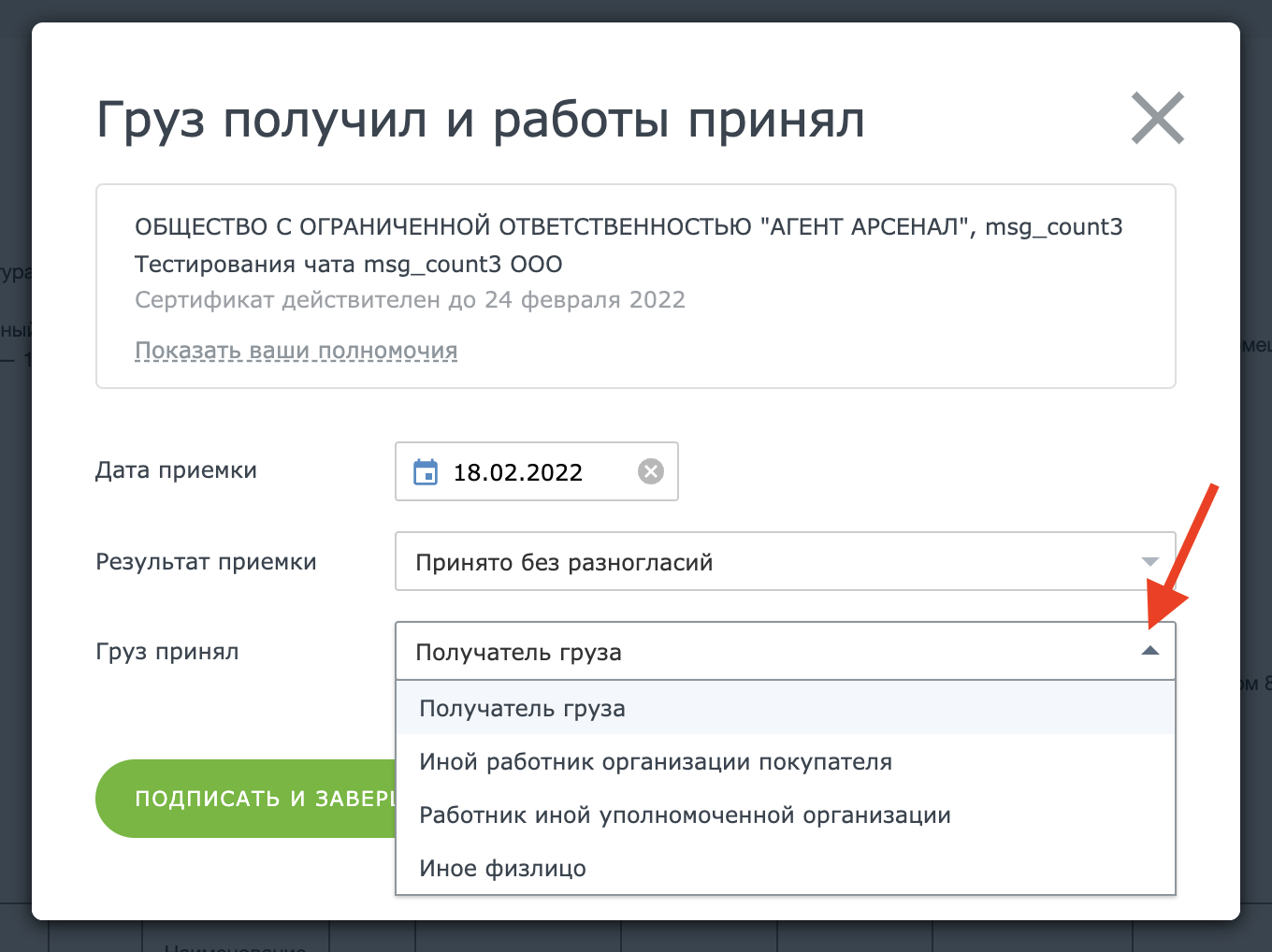Collapse the 'Груз принял' dropdown arrow
The image size is (1272, 952).
[1150, 651]
